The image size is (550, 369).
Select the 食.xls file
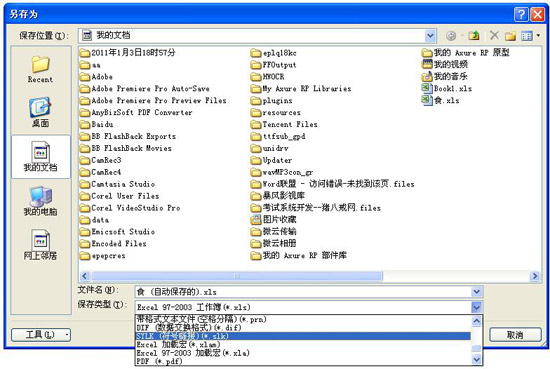coord(441,100)
